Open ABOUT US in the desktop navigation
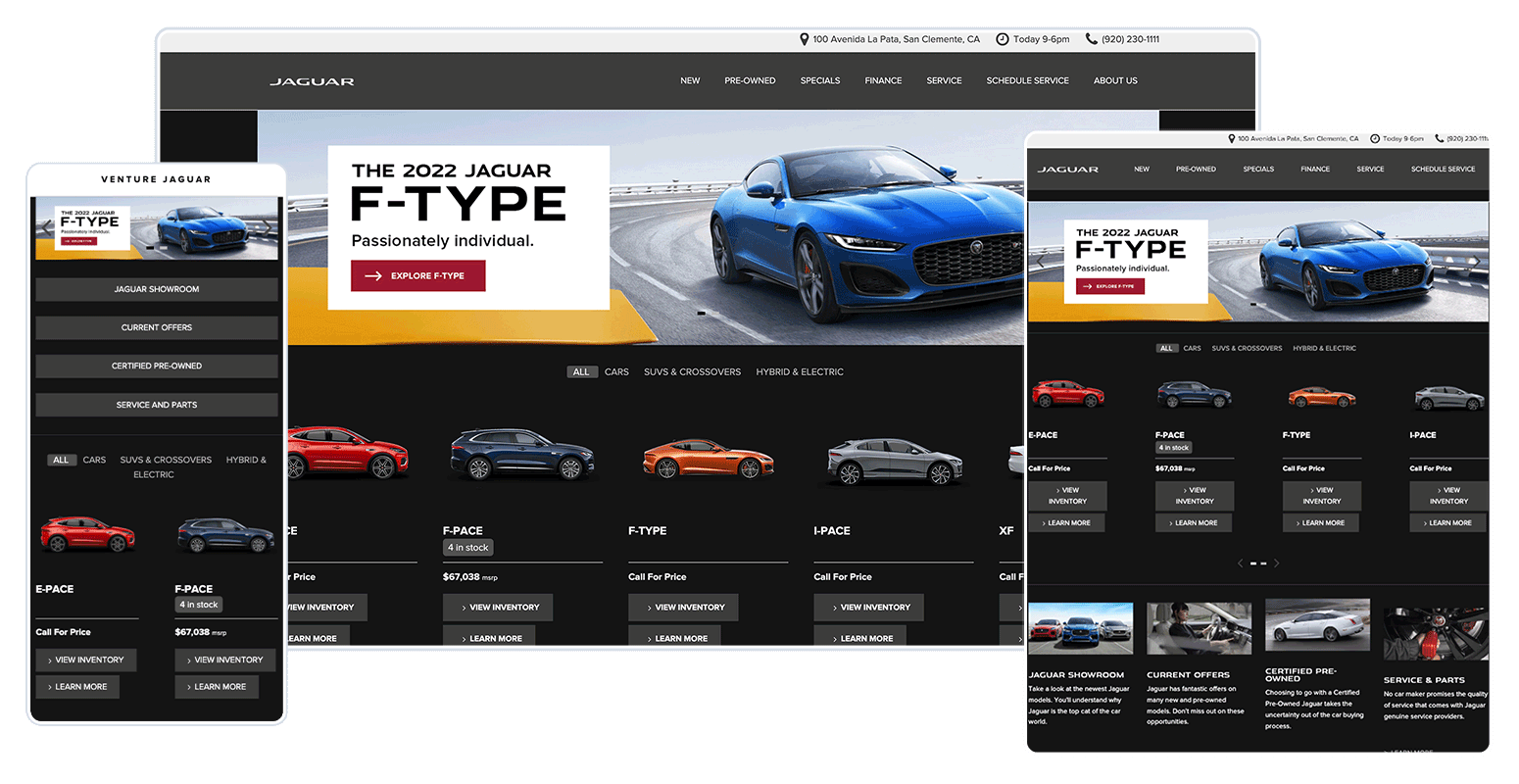The image size is (1519, 784). pos(1115,81)
